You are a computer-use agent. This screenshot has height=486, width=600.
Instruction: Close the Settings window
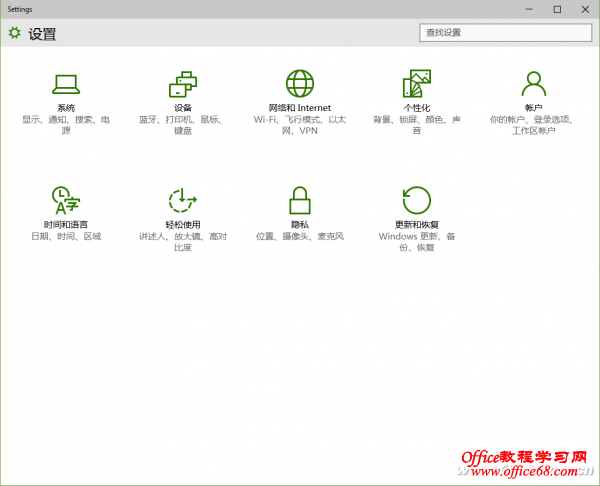[x=585, y=9]
